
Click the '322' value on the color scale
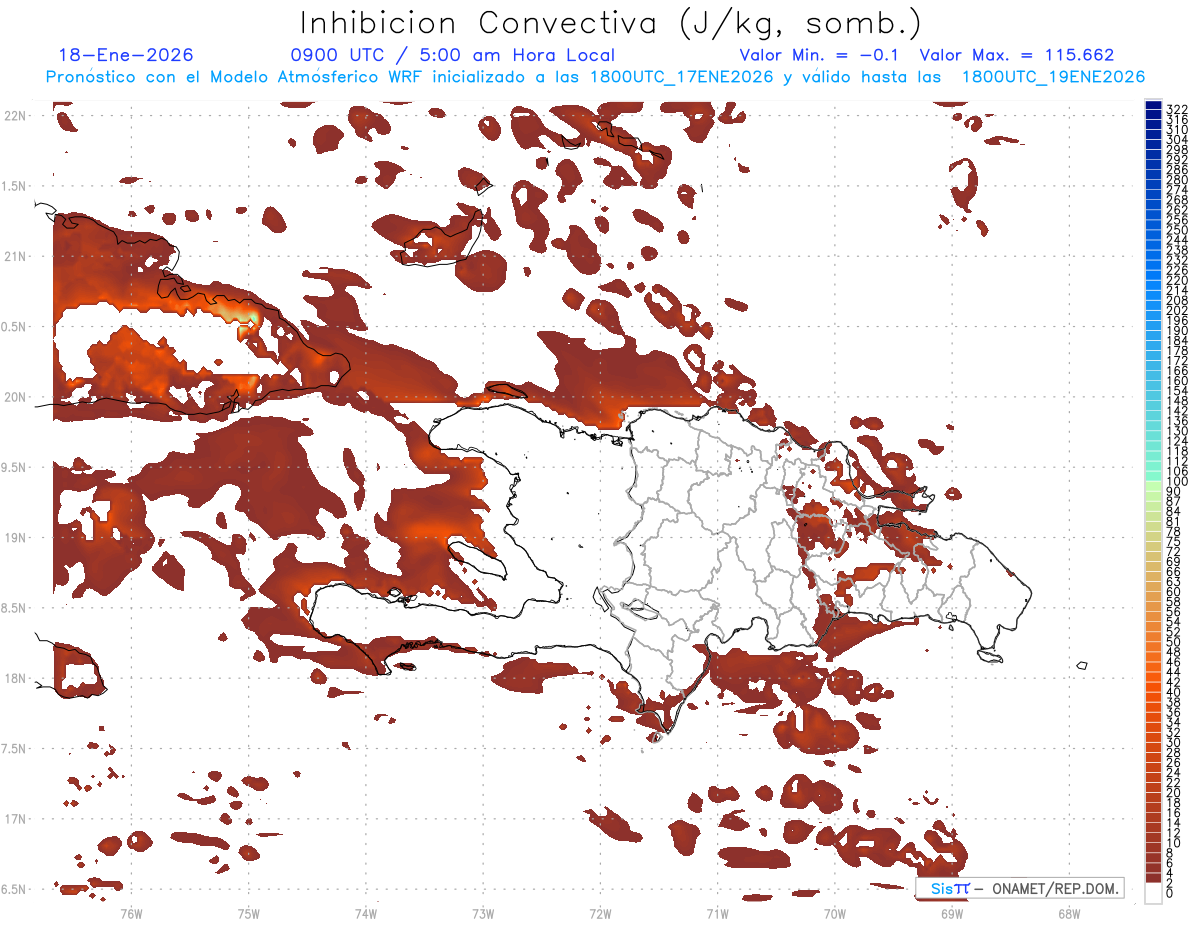(1177, 109)
